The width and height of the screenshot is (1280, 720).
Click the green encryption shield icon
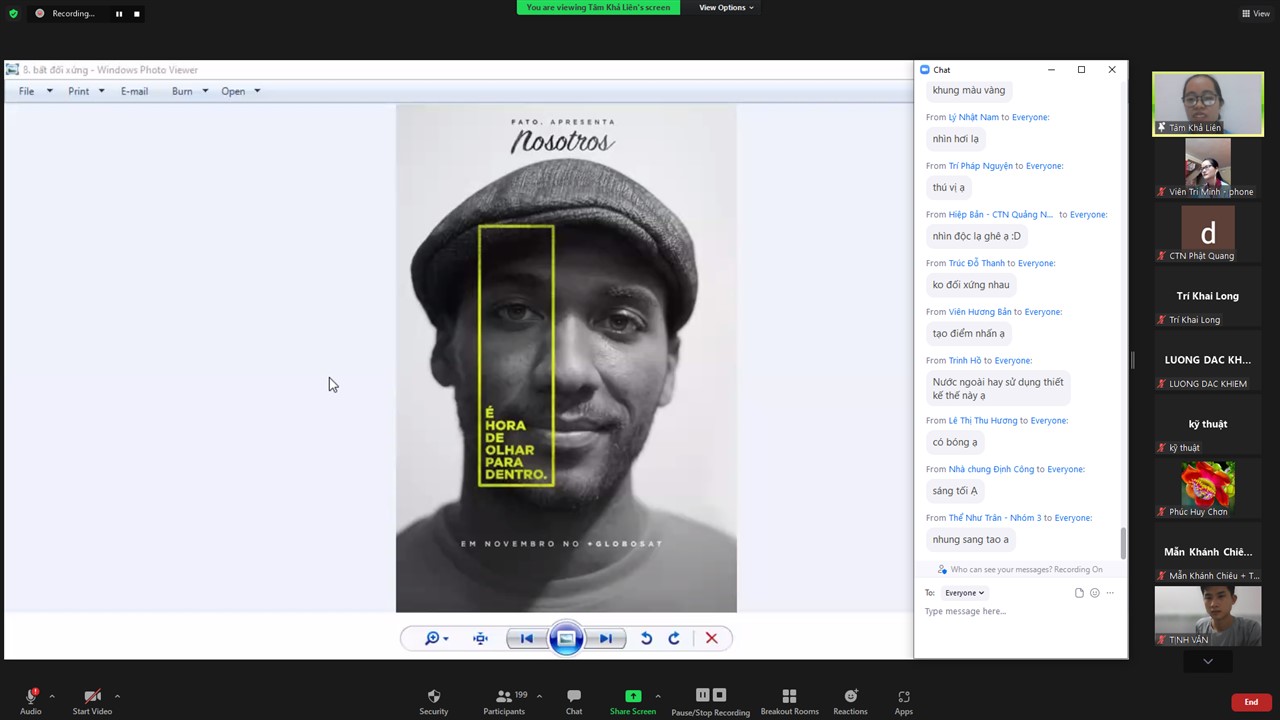(13, 14)
